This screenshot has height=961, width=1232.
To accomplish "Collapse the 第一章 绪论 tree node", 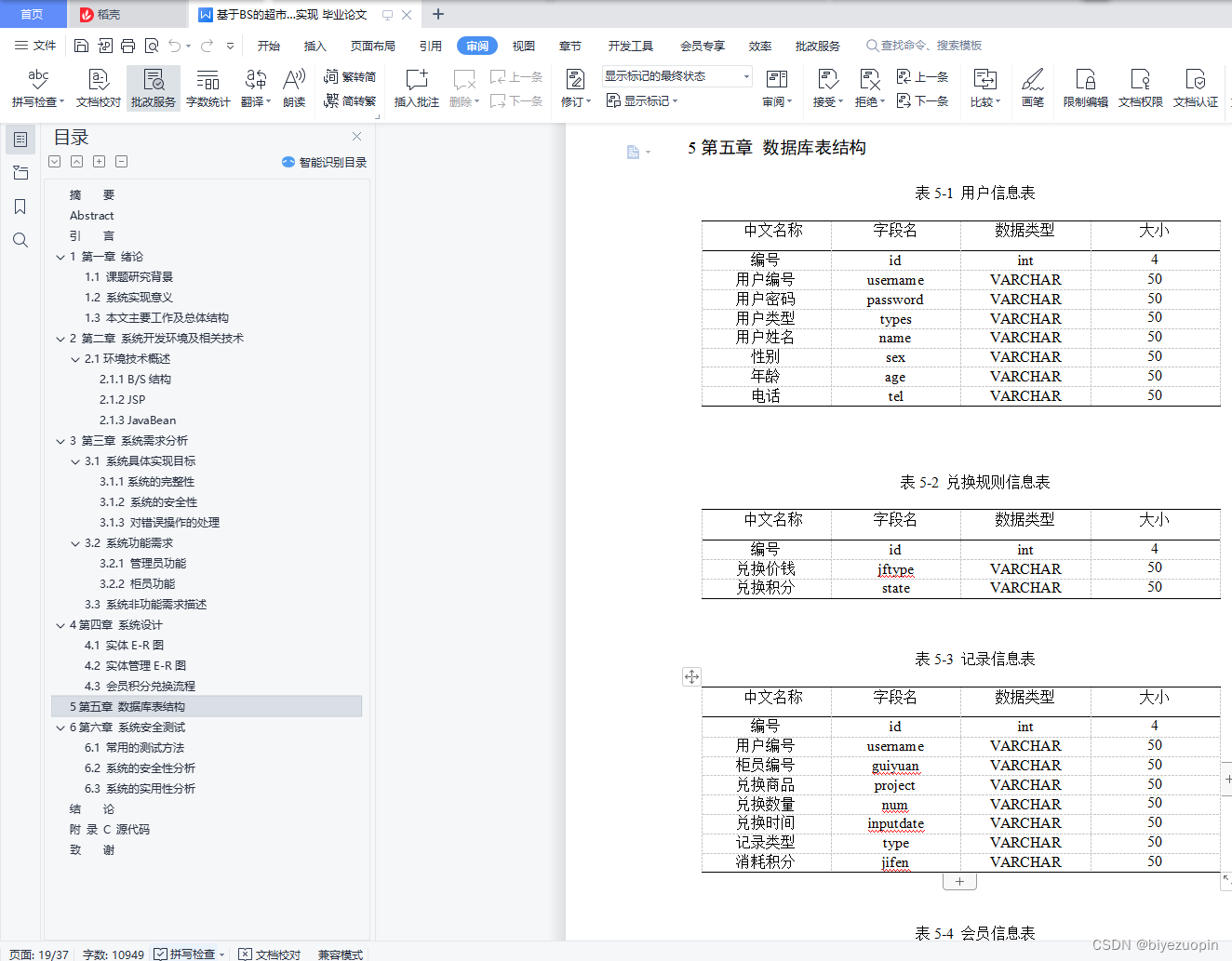I will [60, 257].
